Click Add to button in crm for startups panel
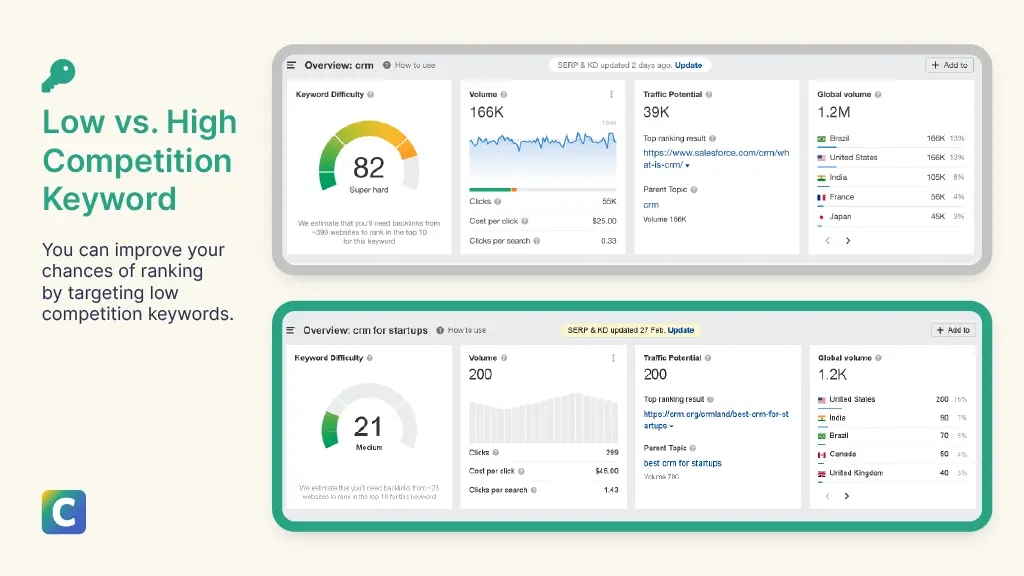 [953, 330]
